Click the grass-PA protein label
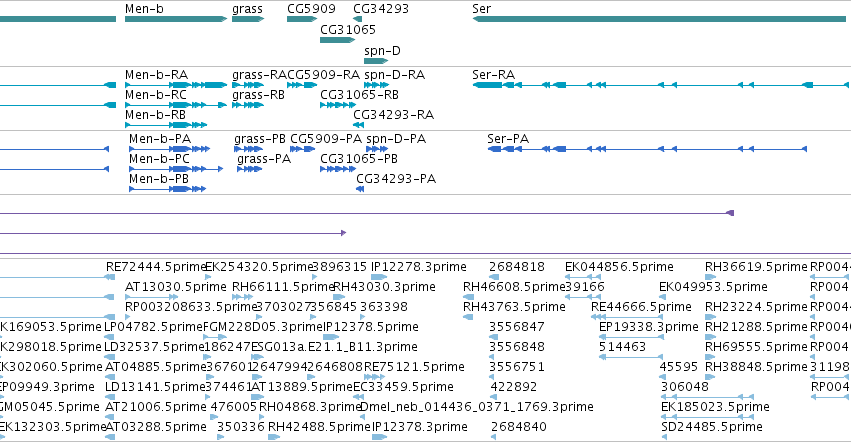Screen dimensions: 851x442 pos(264,159)
